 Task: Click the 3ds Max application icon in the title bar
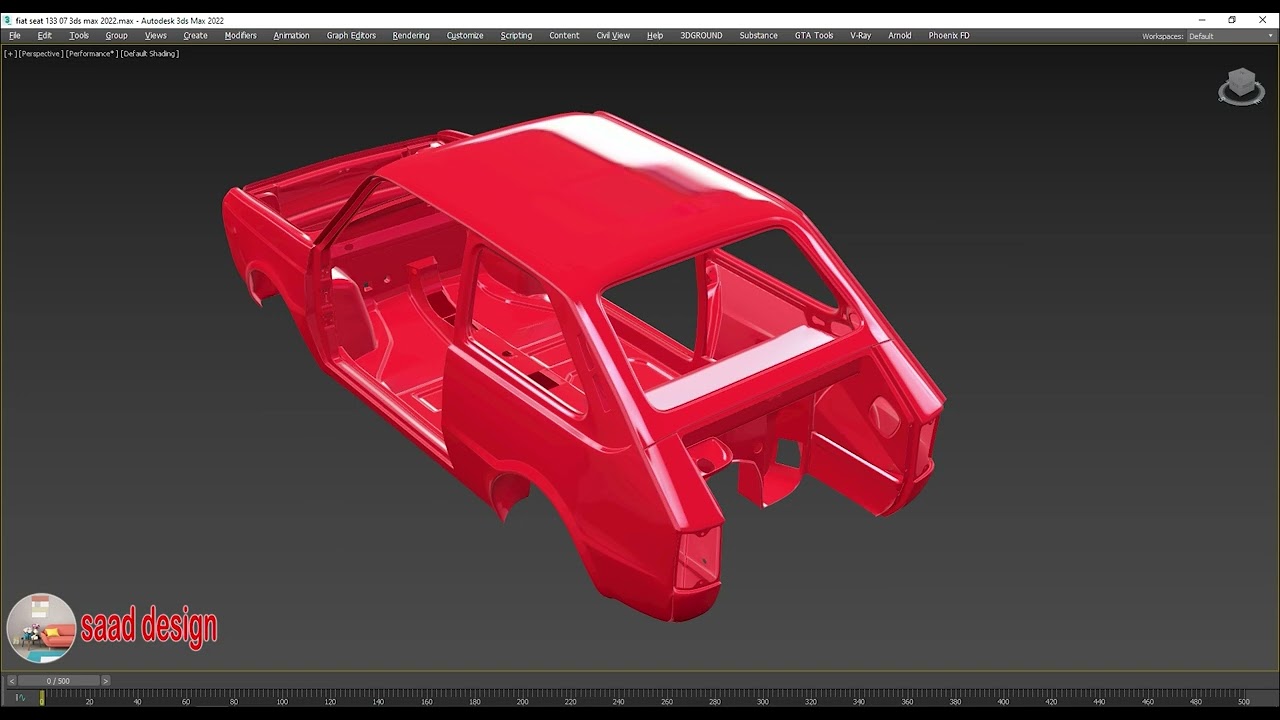pyautogui.click(x=8, y=20)
